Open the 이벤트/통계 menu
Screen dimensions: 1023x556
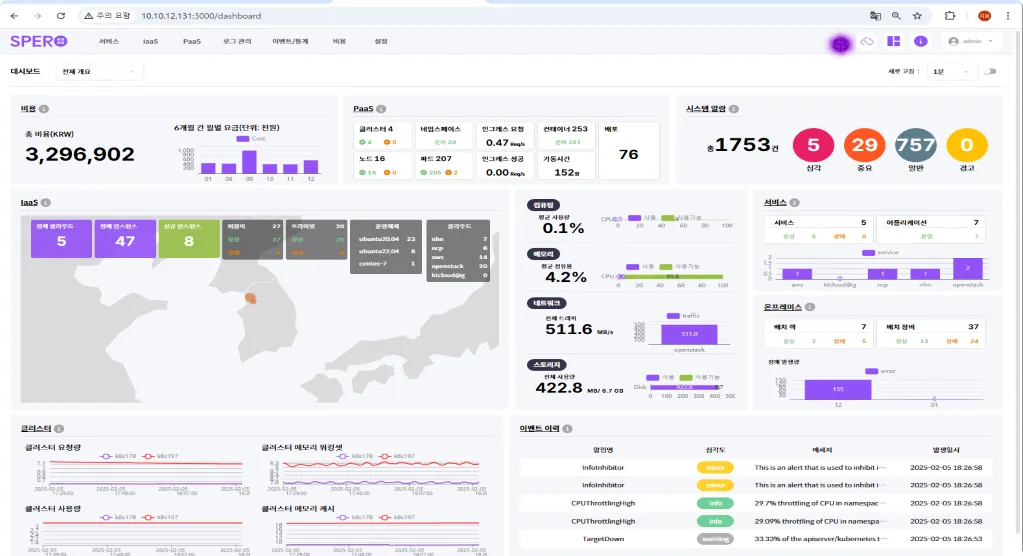pos(290,41)
